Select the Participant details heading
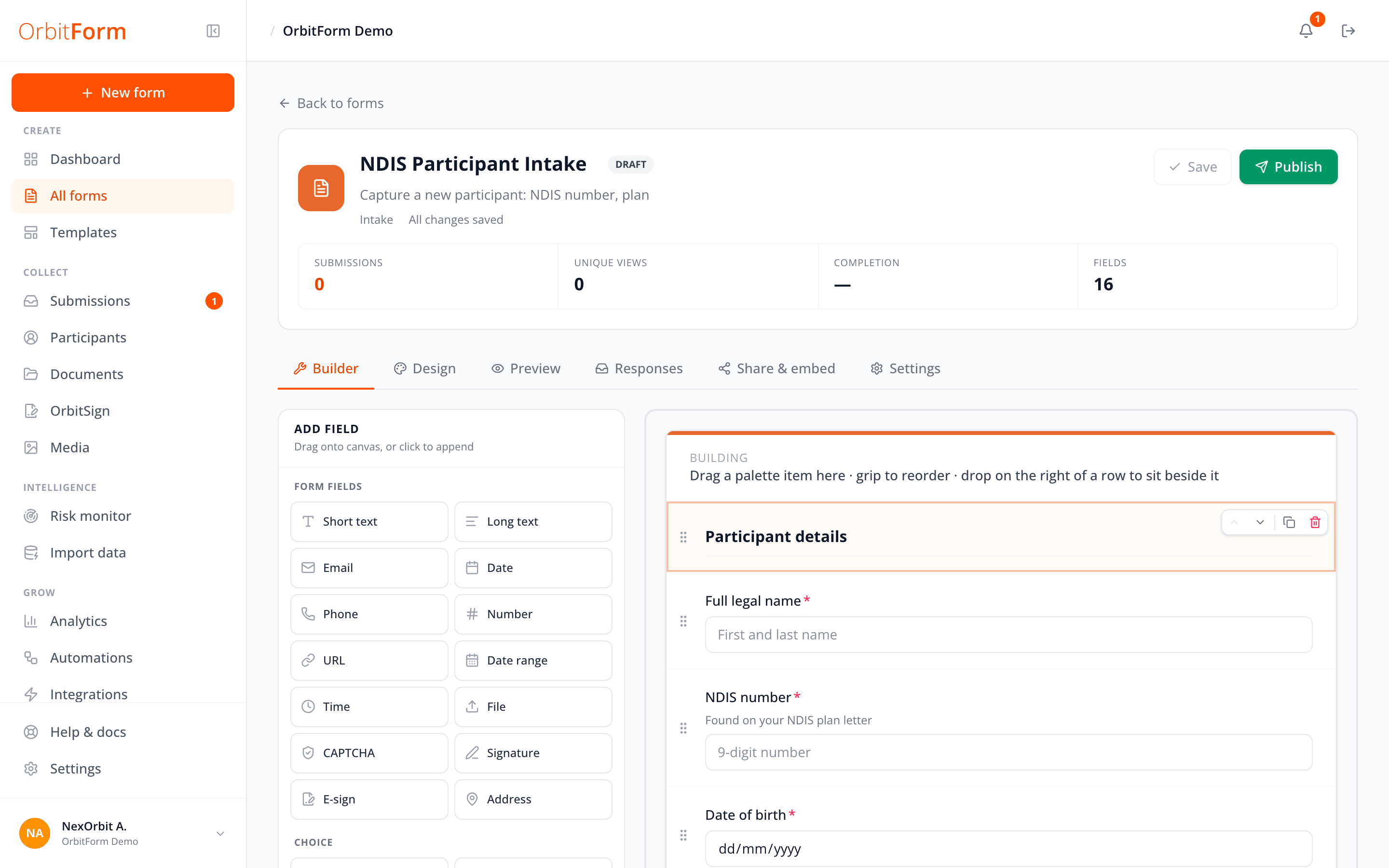The width and height of the screenshot is (1389, 868). (776, 536)
